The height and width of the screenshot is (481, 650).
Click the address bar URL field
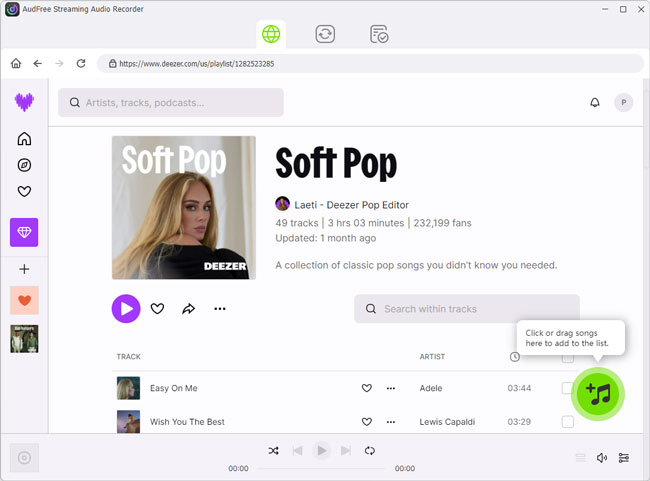[370, 63]
